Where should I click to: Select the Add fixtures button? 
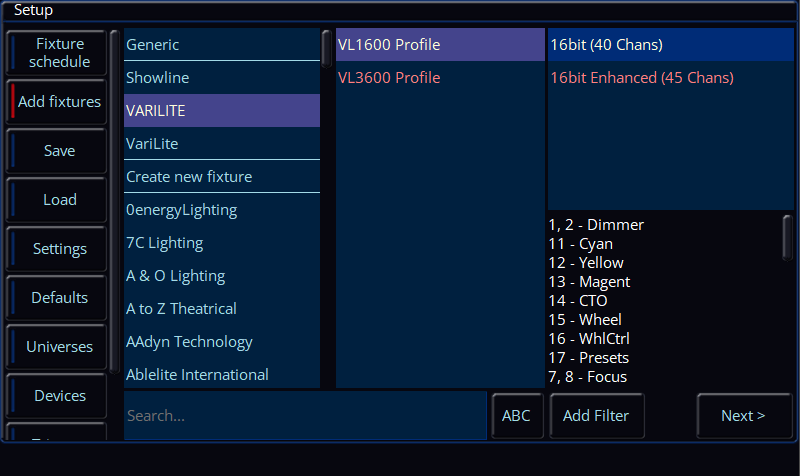pyautogui.click(x=57, y=102)
